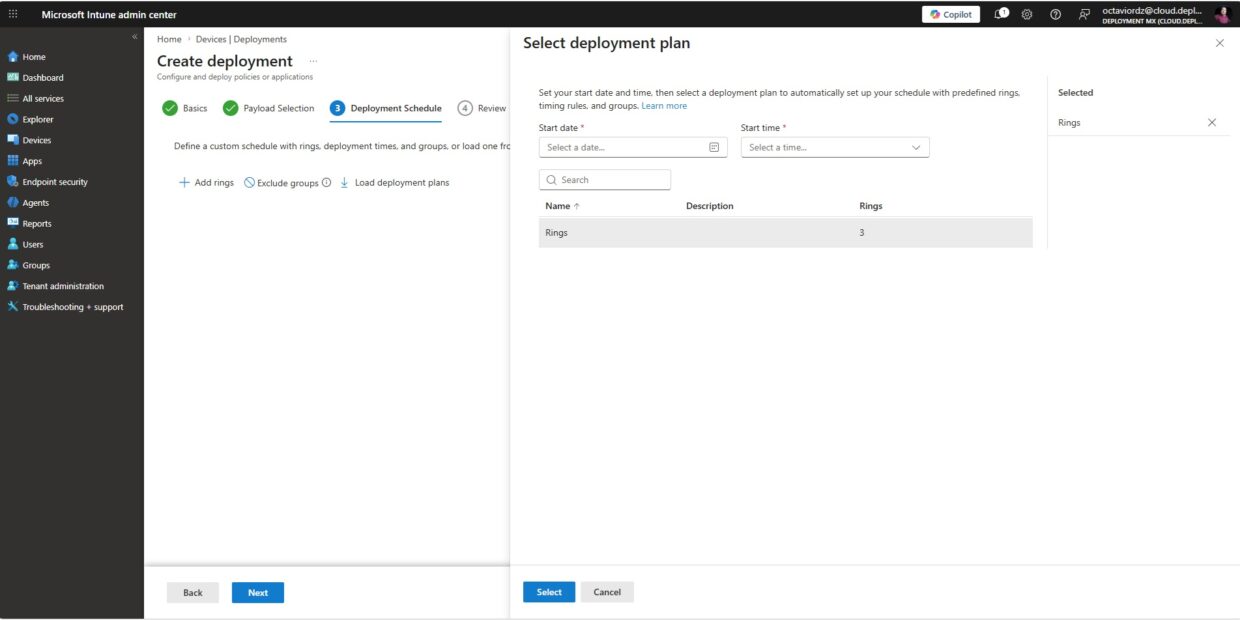The width and height of the screenshot is (1240, 620).
Task: Click the Reports icon in sidebar
Action: point(13,223)
